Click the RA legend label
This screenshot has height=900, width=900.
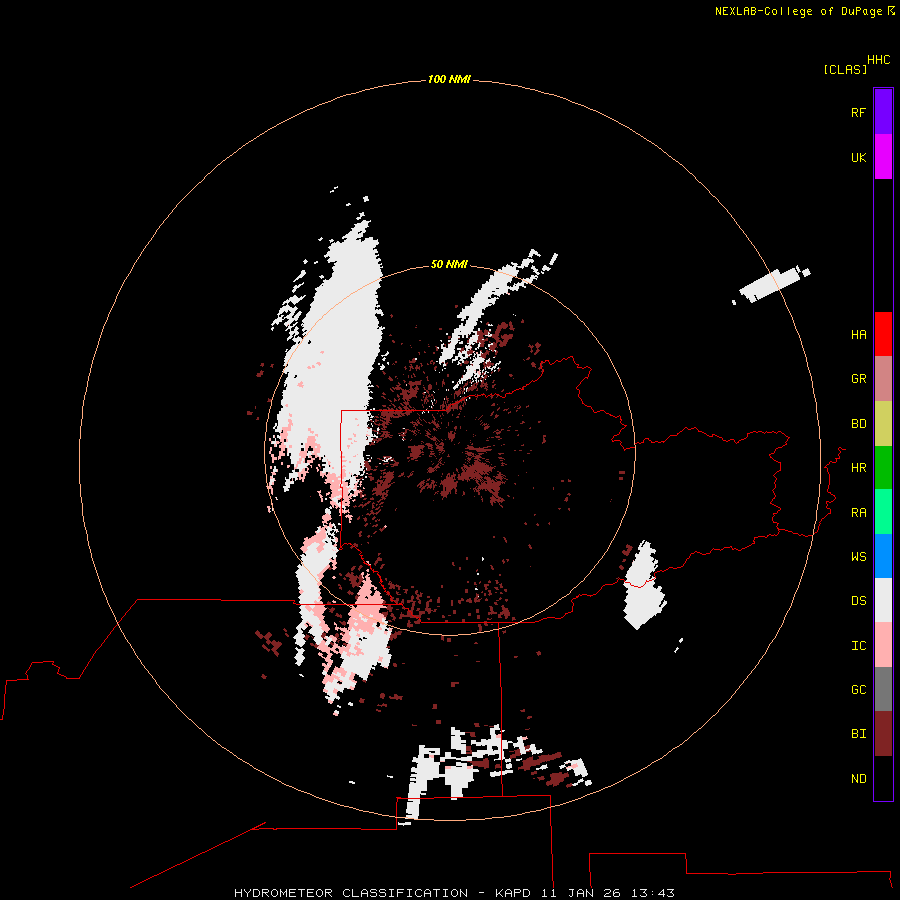click(859, 513)
